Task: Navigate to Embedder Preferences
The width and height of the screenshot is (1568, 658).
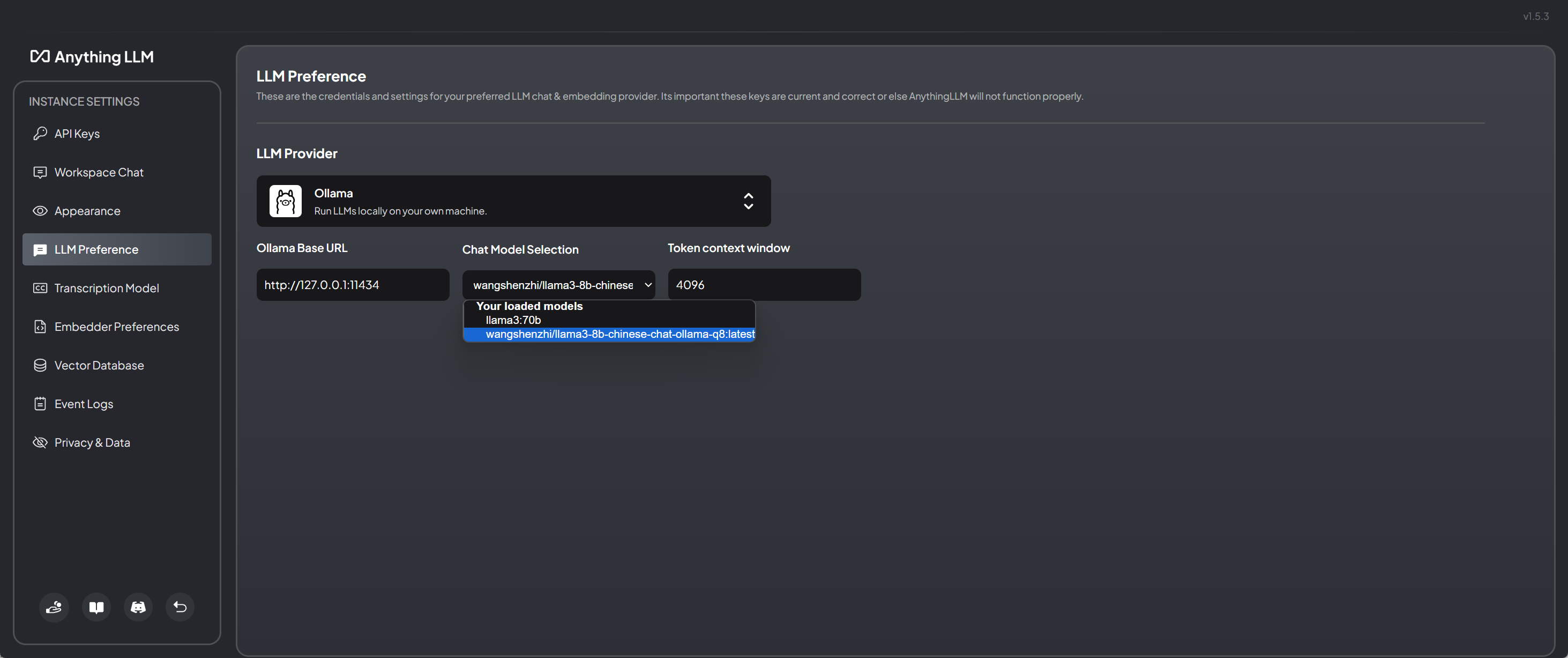Action: point(116,327)
